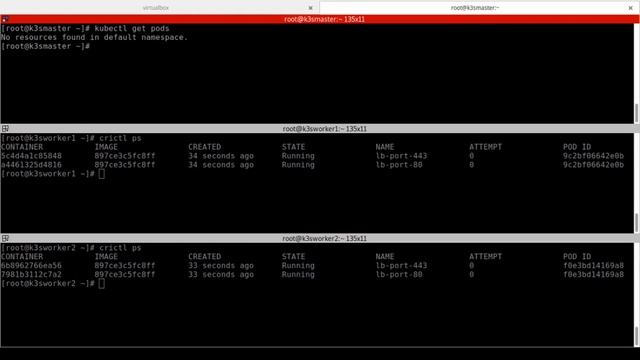Click 'crictl ps' command in k3sworker1 pane
640x360 pixels.
120,138
